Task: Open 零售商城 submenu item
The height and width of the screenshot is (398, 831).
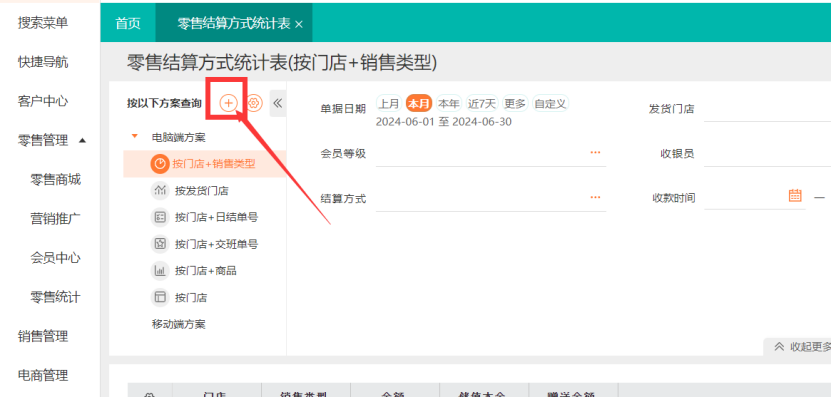Action: tap(56, 180)
